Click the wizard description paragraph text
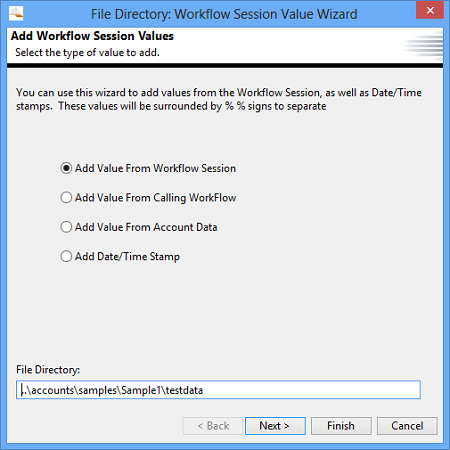The height and width of the screenshot is (450, 450). point(219,99)
